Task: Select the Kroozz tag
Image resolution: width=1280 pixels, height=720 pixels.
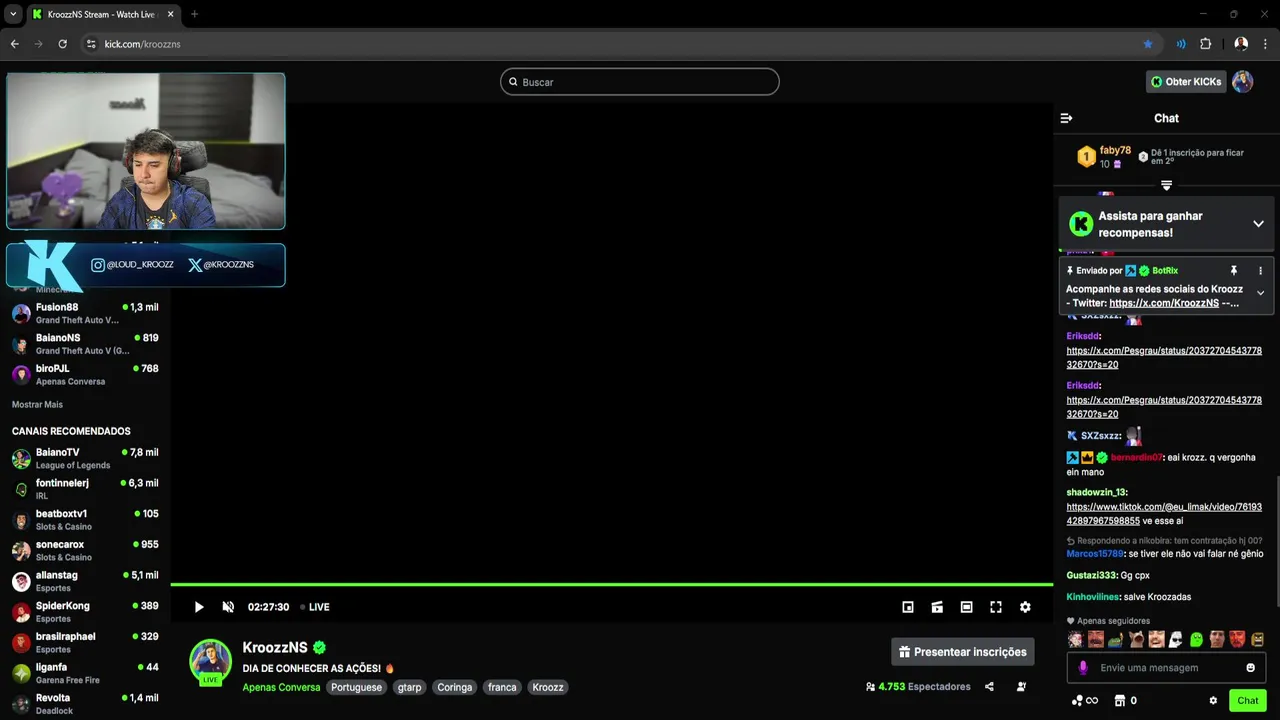Action: click(548, 688)
